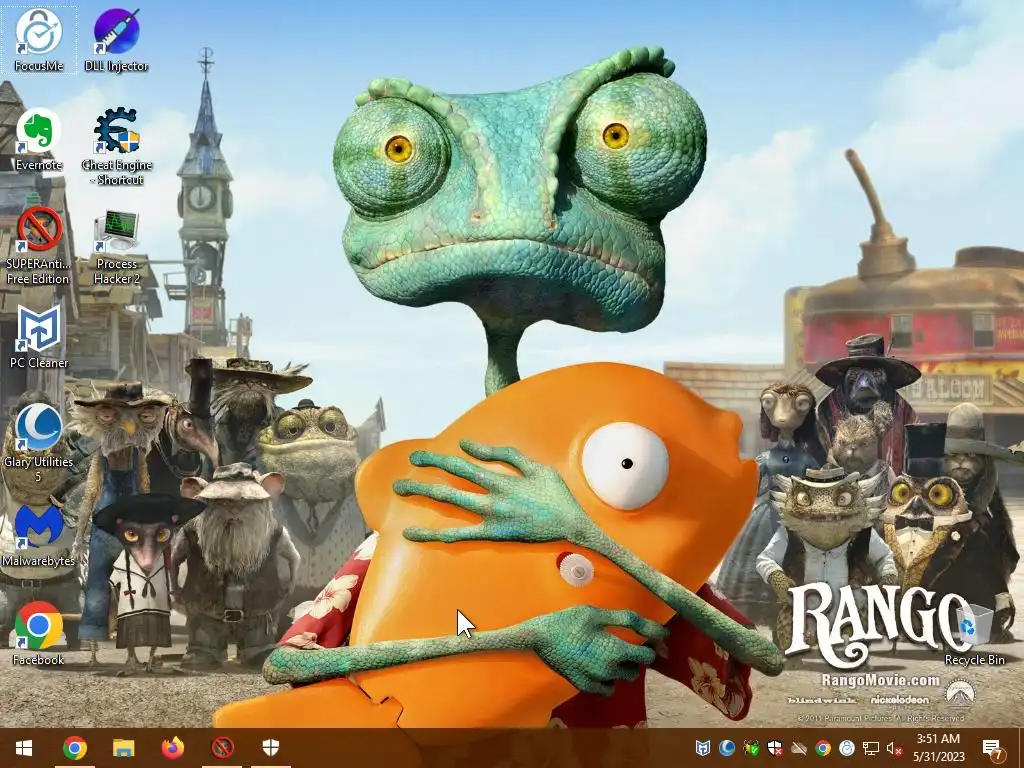
Task: Click the muted volume speaker icon
Action: [x=894, y=748]
